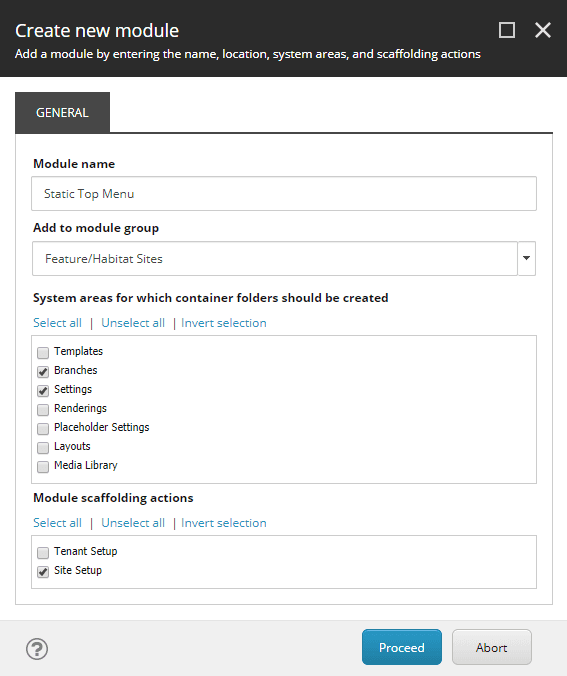Click the Module name label
The height and width of the screenshot is (676, 567).
[x=74, y=164]
